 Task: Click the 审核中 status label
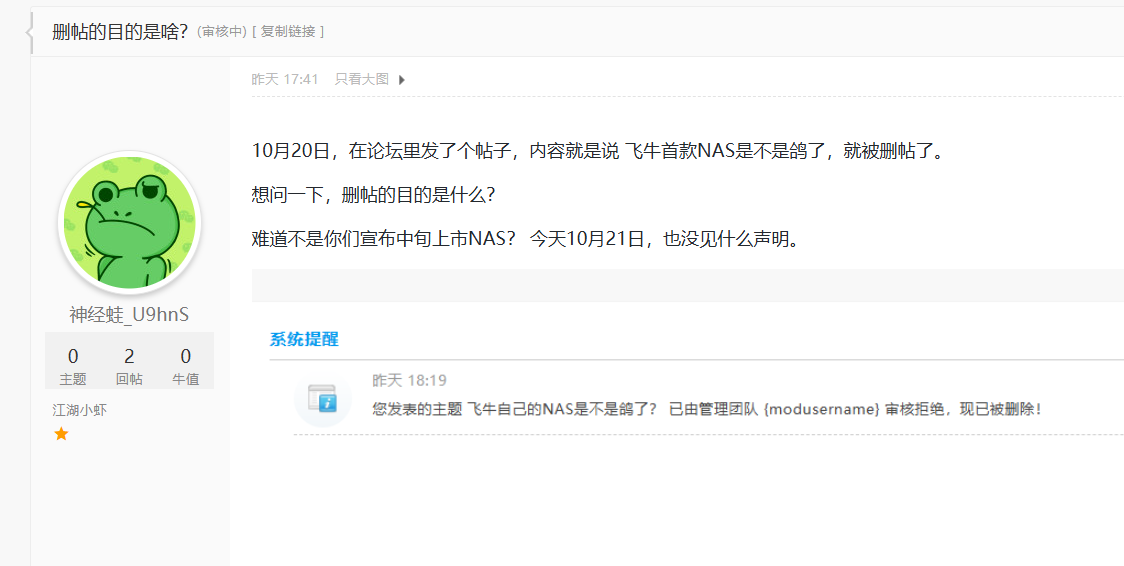click(x=222, y=31)
